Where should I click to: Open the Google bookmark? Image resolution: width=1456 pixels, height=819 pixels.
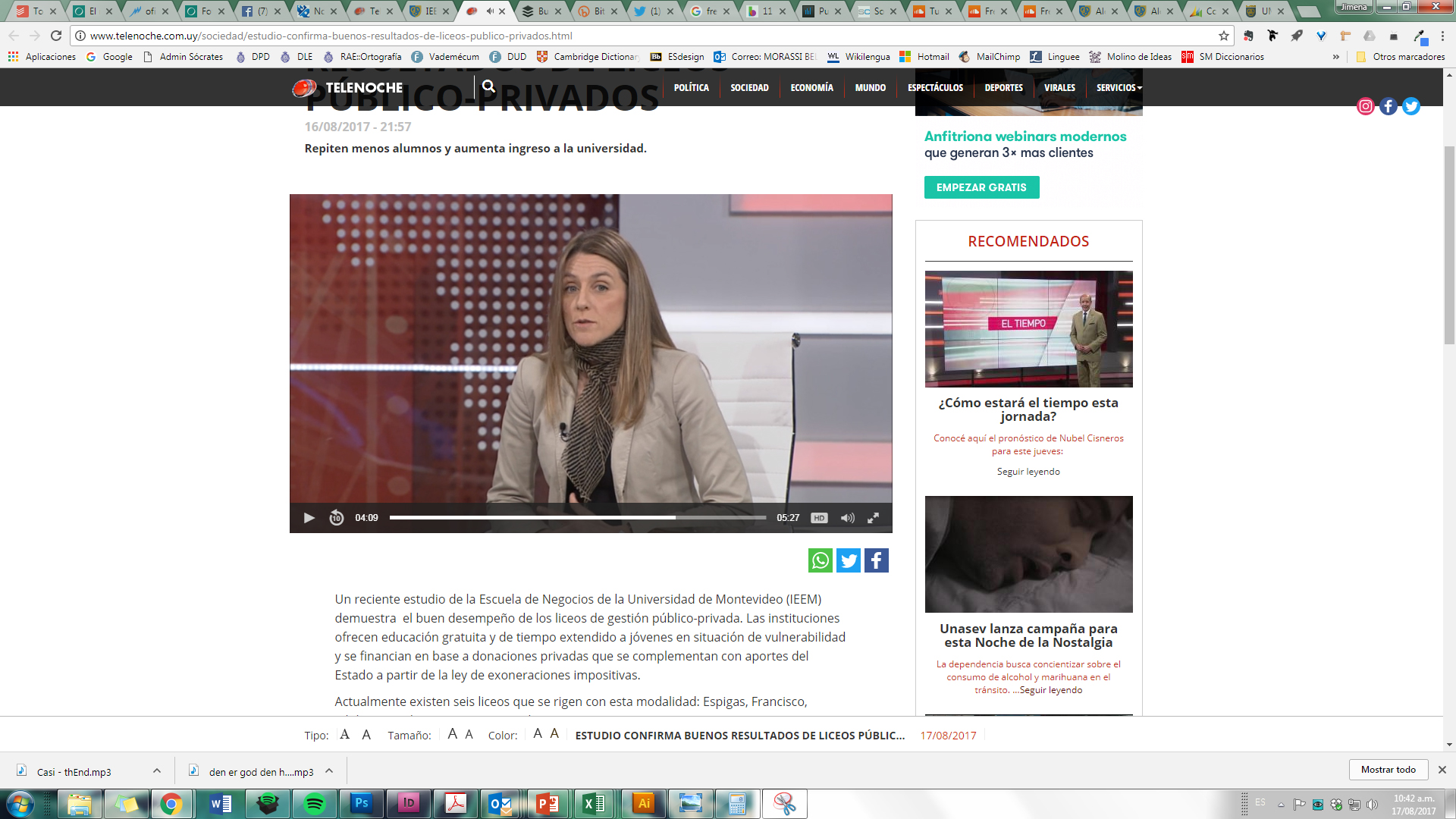click(x=109, y=57)
